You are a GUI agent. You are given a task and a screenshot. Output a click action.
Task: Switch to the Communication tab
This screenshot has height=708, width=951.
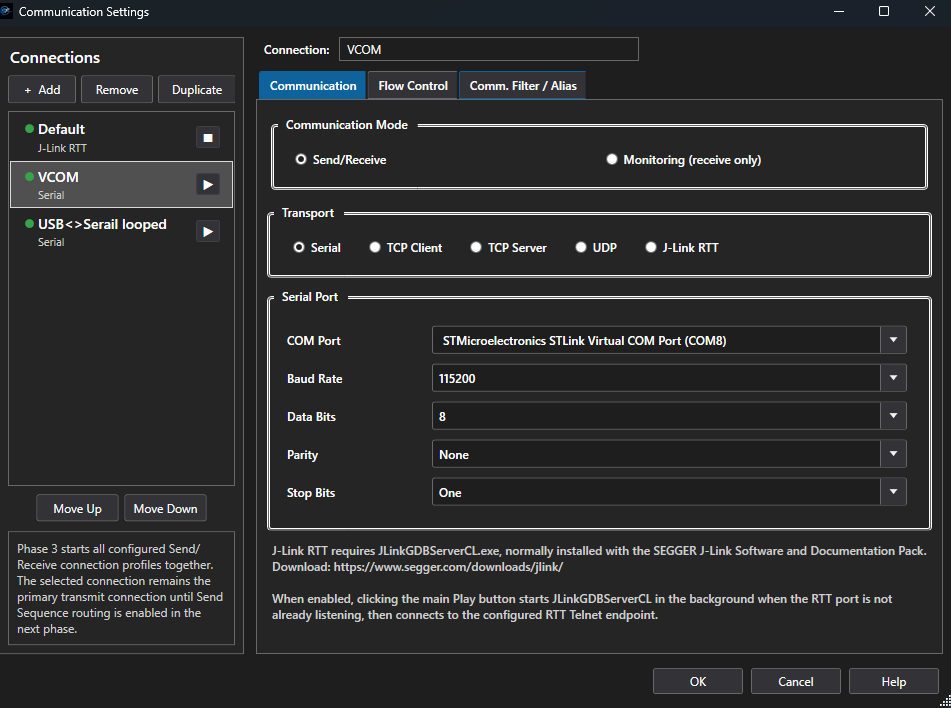pyautogui.click(x=312, y=86)
